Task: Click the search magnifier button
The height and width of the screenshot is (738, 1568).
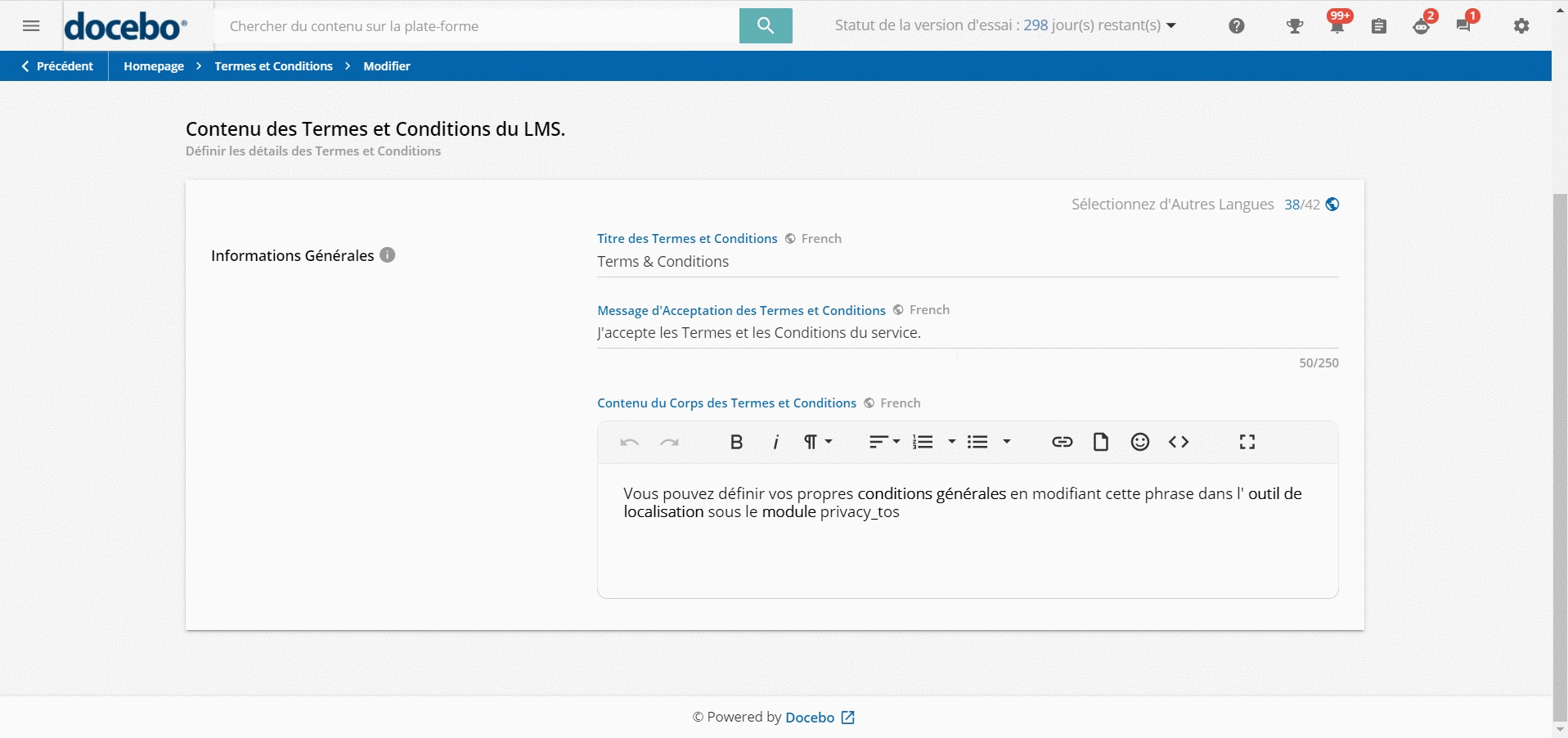Action: [765, 25]
